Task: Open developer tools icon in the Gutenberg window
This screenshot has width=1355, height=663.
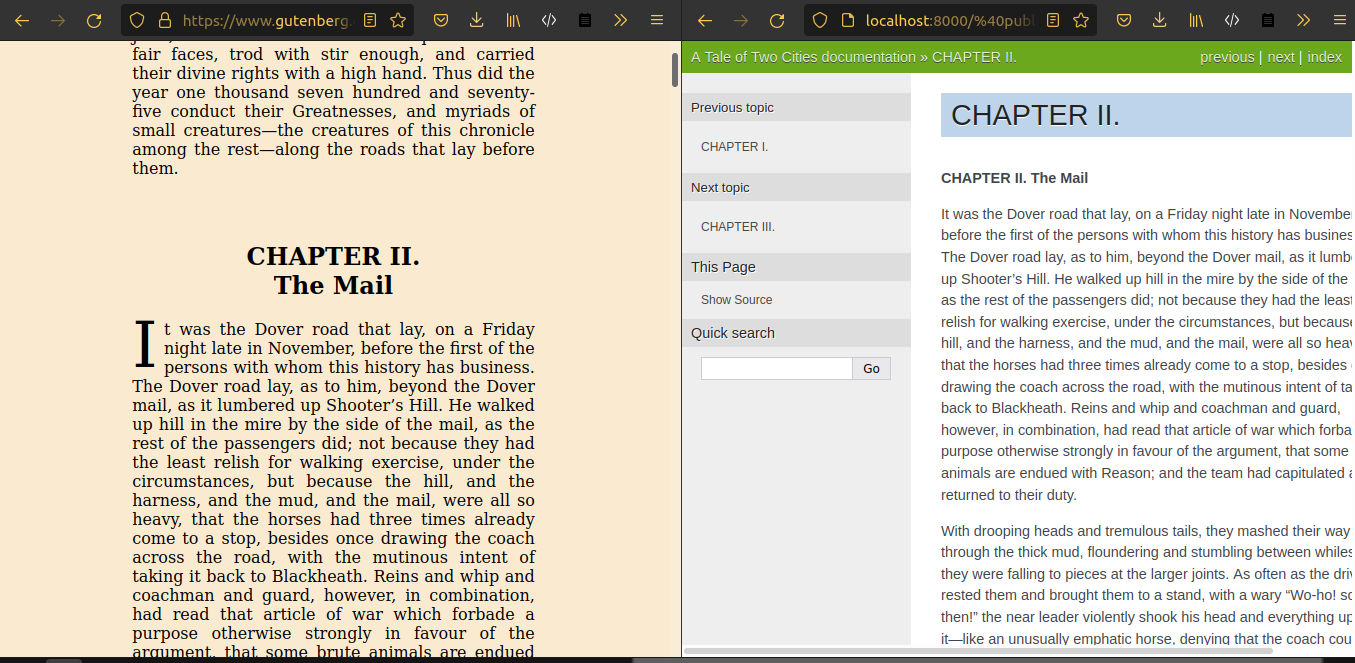Action: (549, 20)
